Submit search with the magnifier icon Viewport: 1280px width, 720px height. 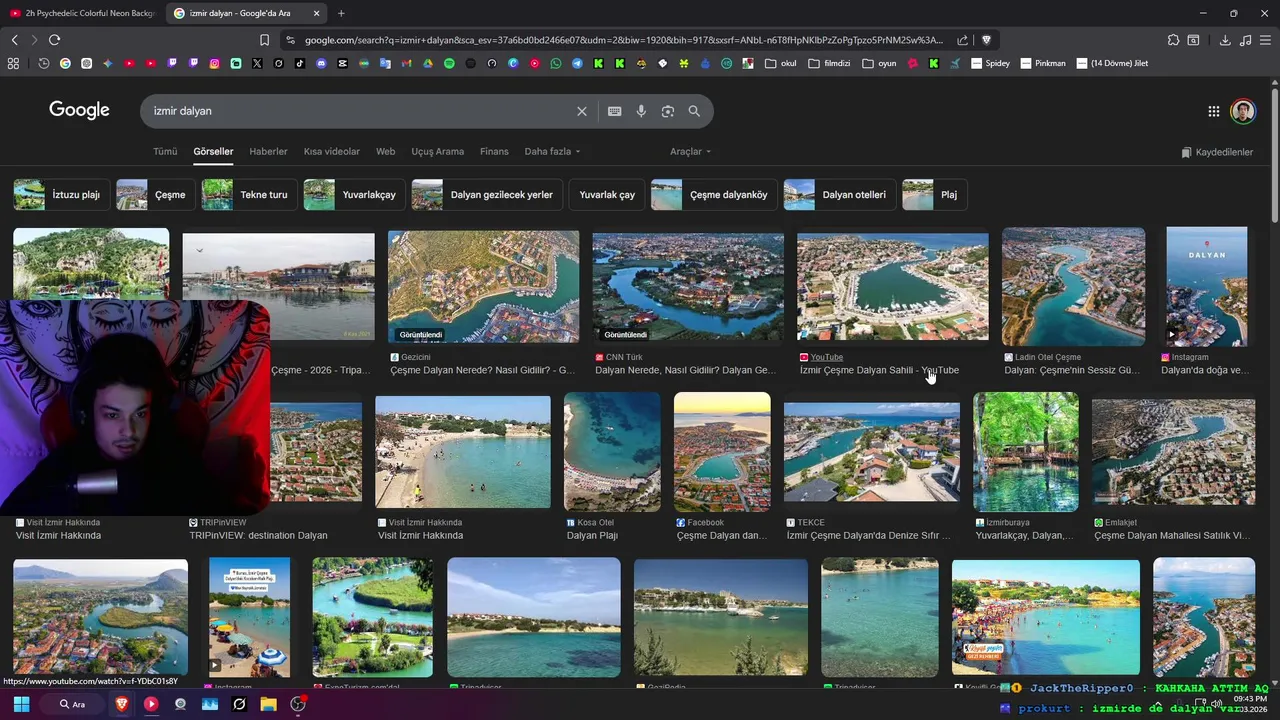[x=694, y=111]
